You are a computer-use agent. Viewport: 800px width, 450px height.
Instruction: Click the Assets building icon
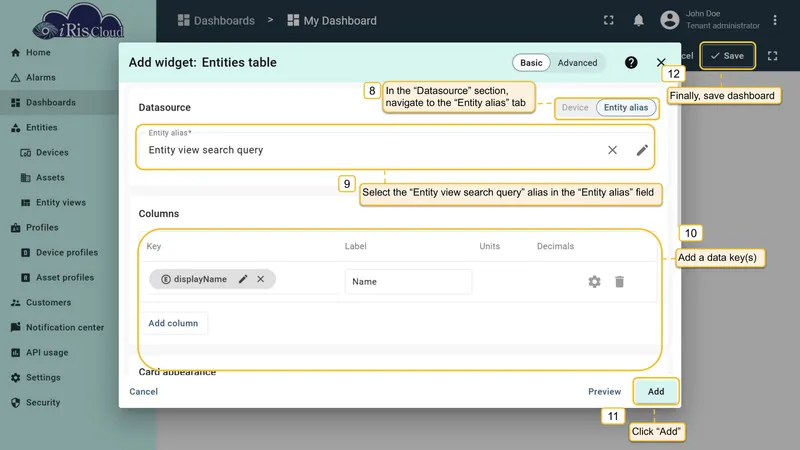pyautogui.click(x=26, y=178)
